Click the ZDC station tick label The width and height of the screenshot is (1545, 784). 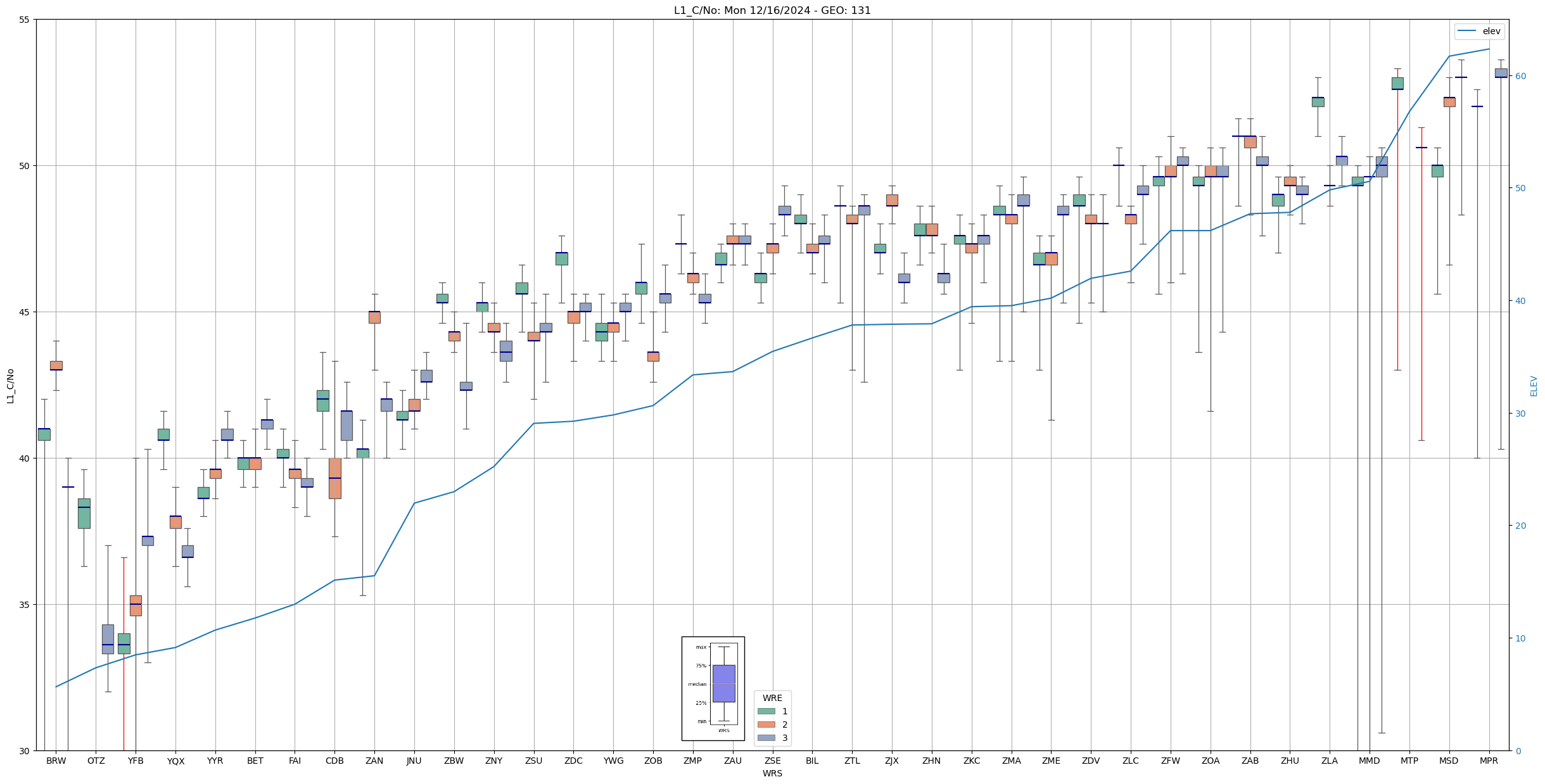tap(573, 761)
